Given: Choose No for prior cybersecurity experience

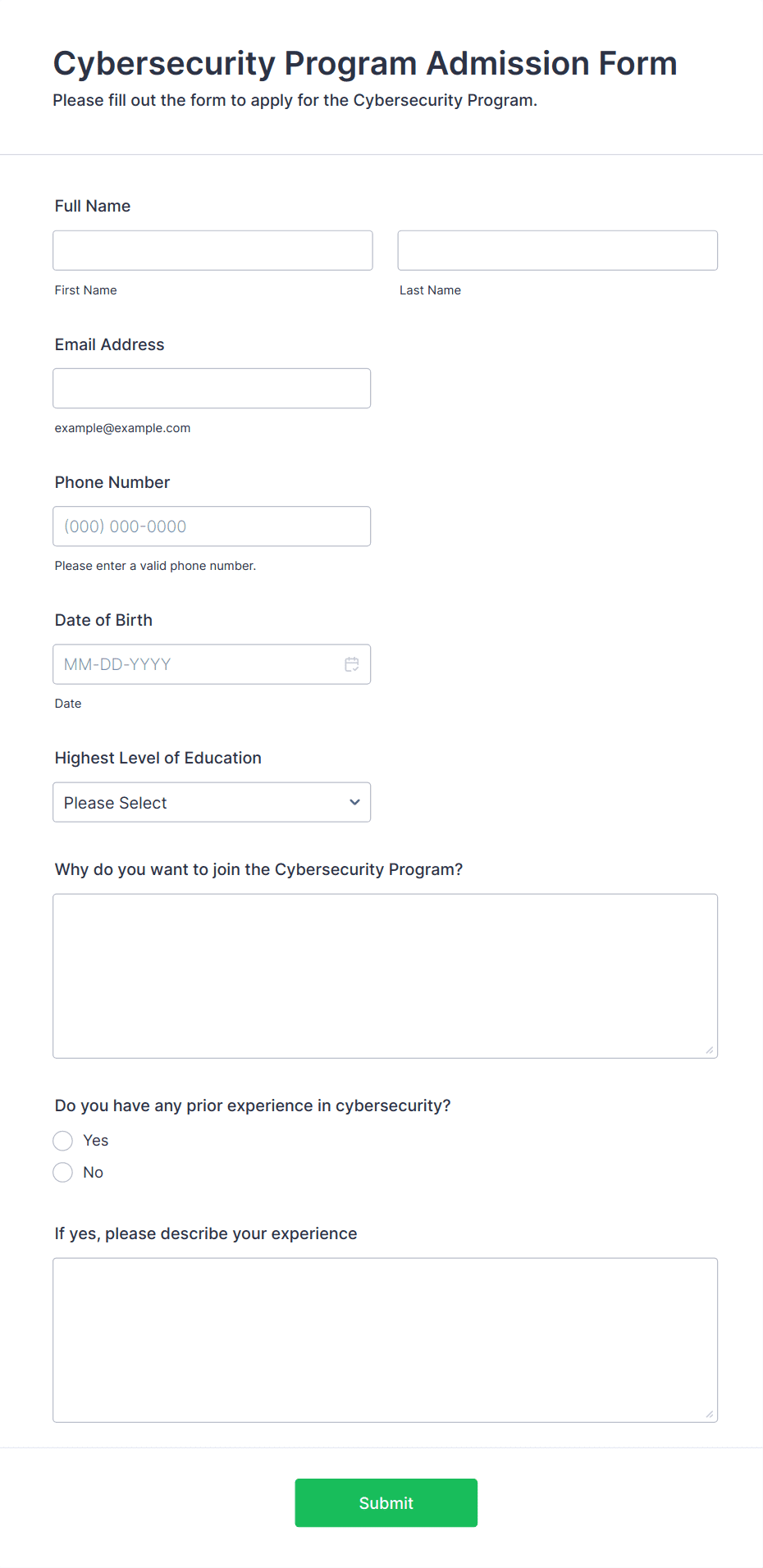Looking at the screenshot, I should (x=62, y=1172).
